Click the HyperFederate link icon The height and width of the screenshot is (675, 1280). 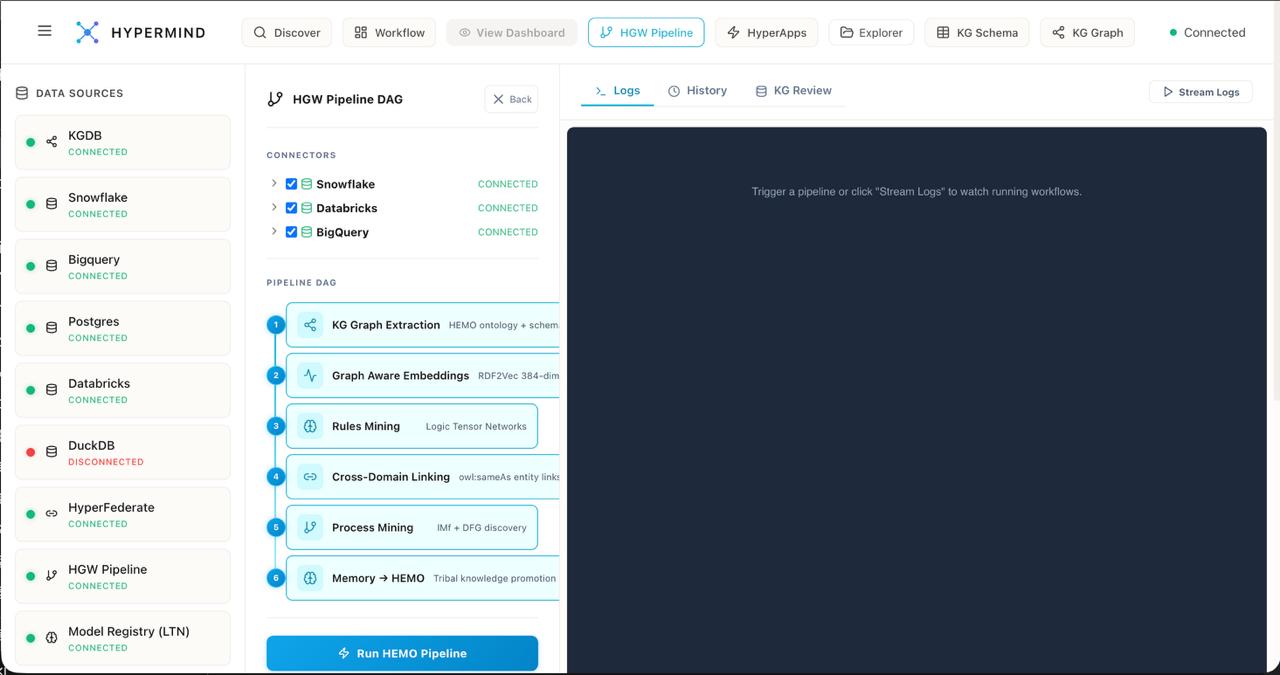[x=51, y=514]
